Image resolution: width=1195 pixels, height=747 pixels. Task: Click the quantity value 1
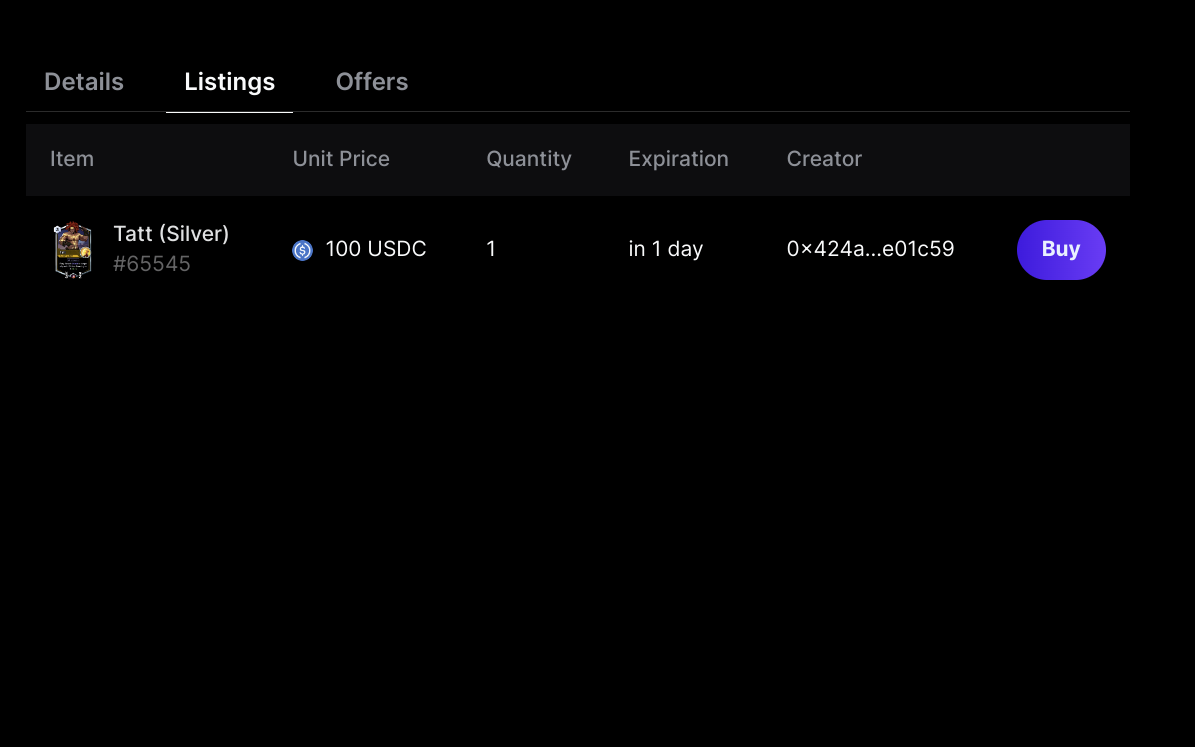491,249
